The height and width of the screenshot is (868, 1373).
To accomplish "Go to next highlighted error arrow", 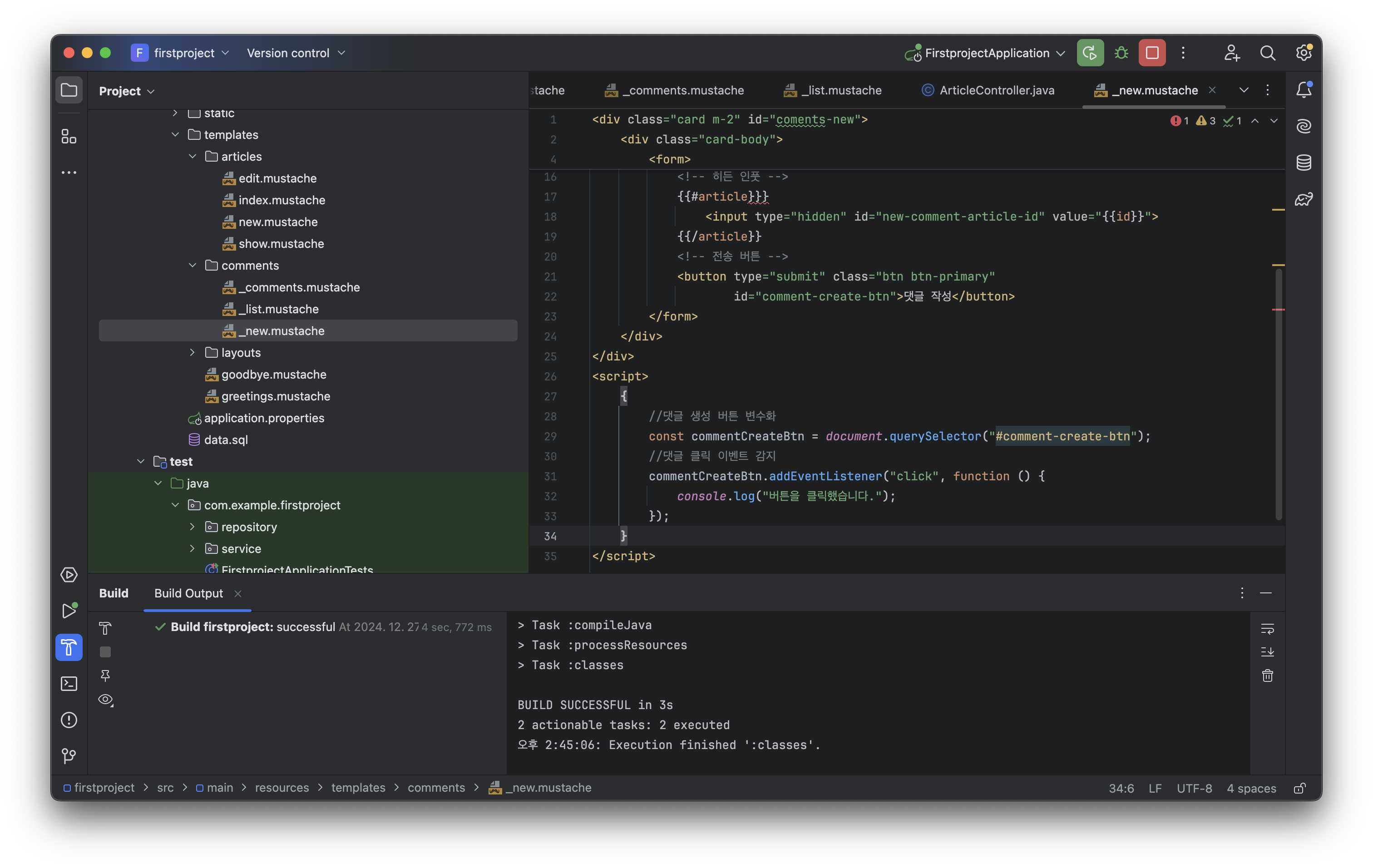I will pos(1274,121).
